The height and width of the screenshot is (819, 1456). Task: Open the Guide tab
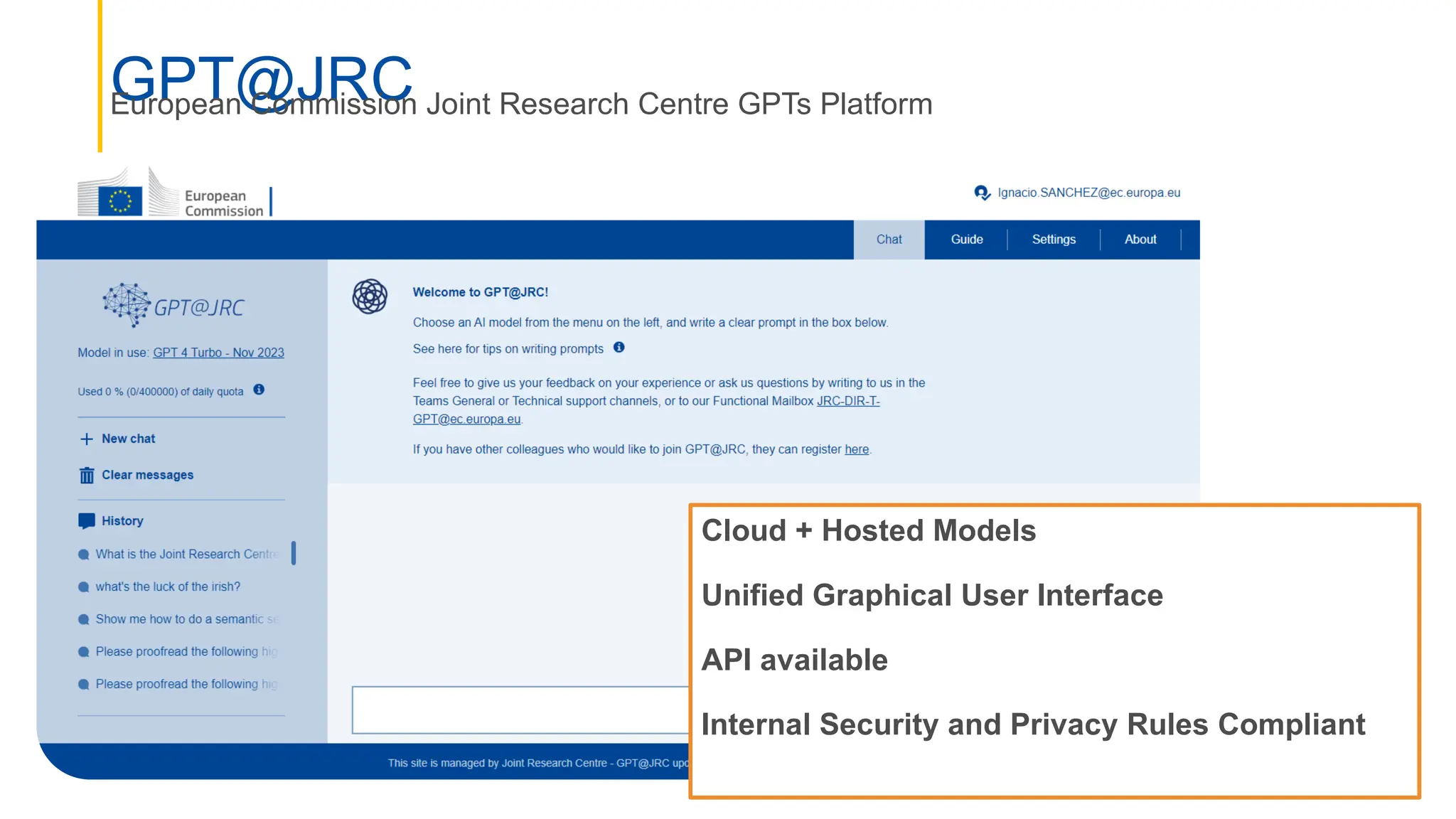pyautogui.click(x=967, y=240)
